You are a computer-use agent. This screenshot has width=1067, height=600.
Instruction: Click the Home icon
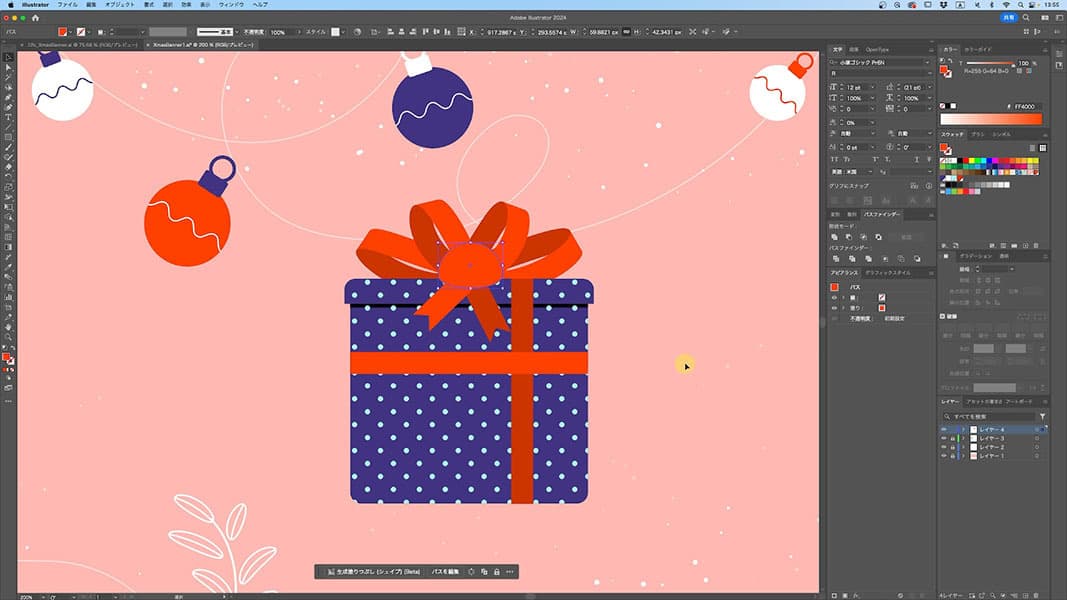tap(36, 18)
